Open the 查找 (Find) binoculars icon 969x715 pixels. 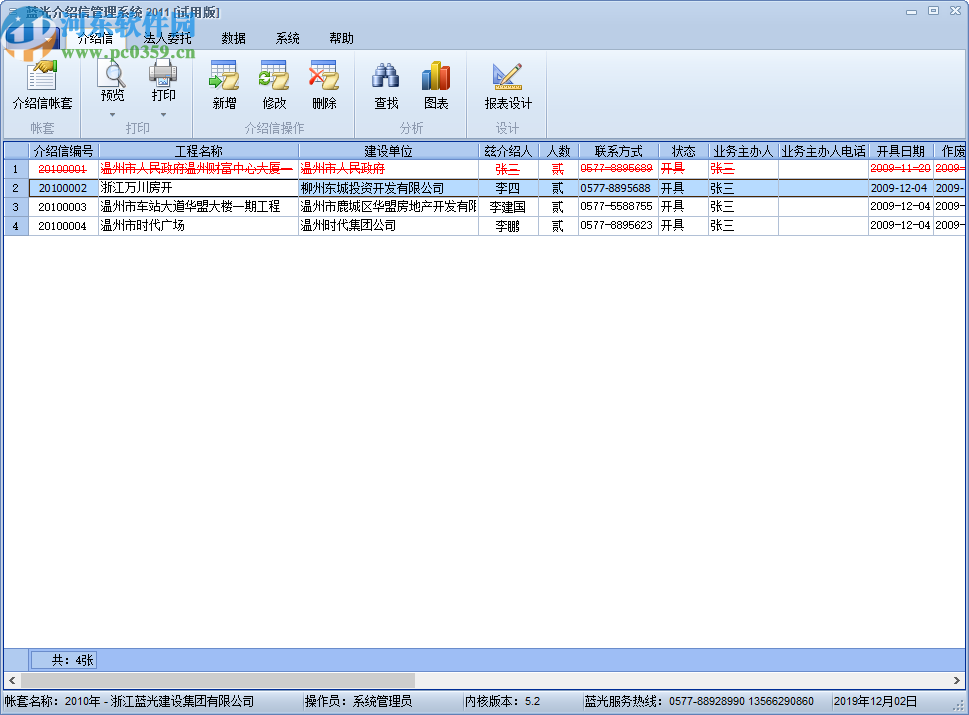click(385, 84)
